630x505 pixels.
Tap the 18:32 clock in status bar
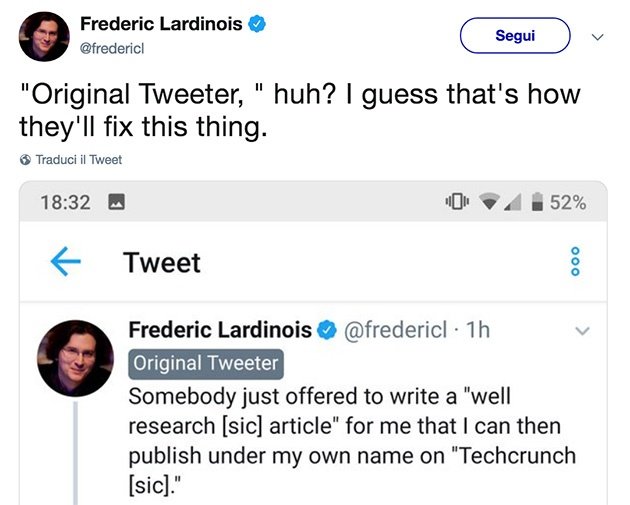[x=65, y=203]
